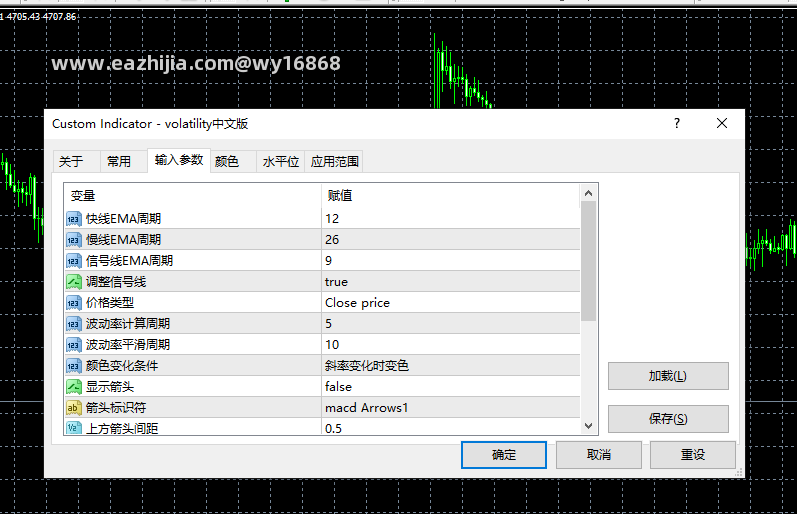The width and height of the screenshot is (797, 514).
Task: Open the 价格类型 Close price value
Action: (x=451, y=303)
